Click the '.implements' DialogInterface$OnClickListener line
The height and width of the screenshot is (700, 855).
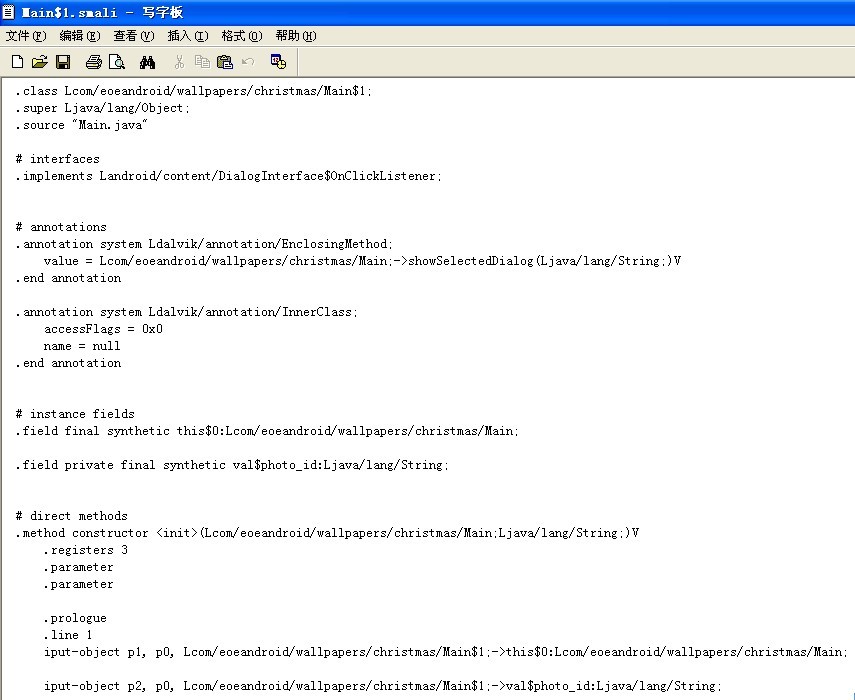click(228, 176)
